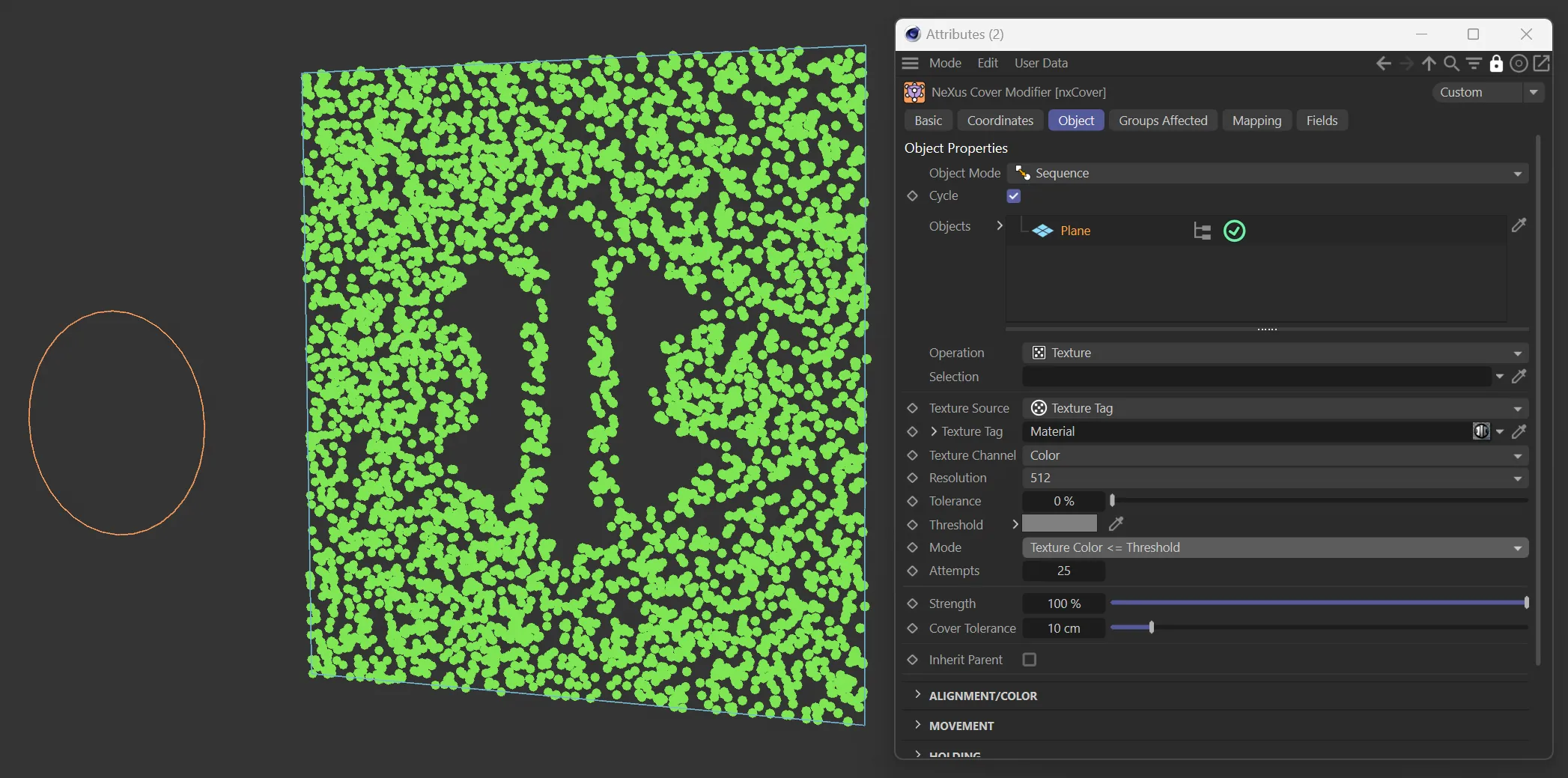
Task: Open the User Data menu
Action: [1040, 64]
